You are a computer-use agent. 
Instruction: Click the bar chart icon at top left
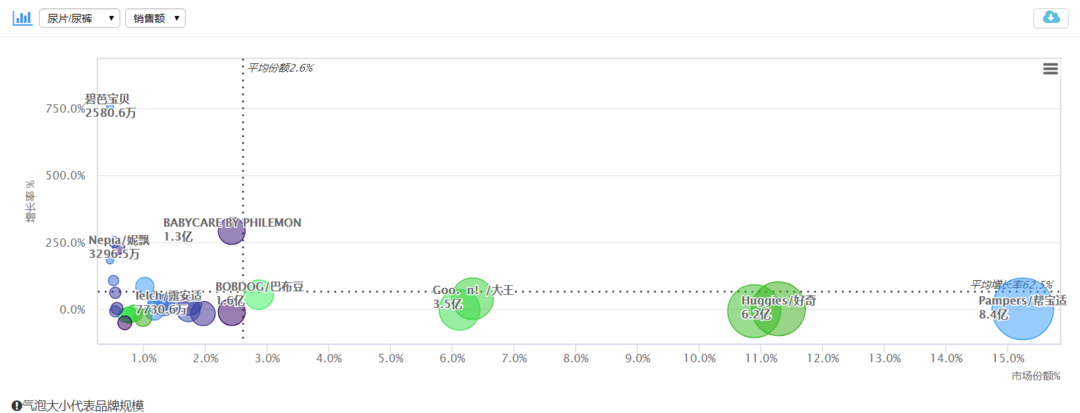click(x=22, y=18)
